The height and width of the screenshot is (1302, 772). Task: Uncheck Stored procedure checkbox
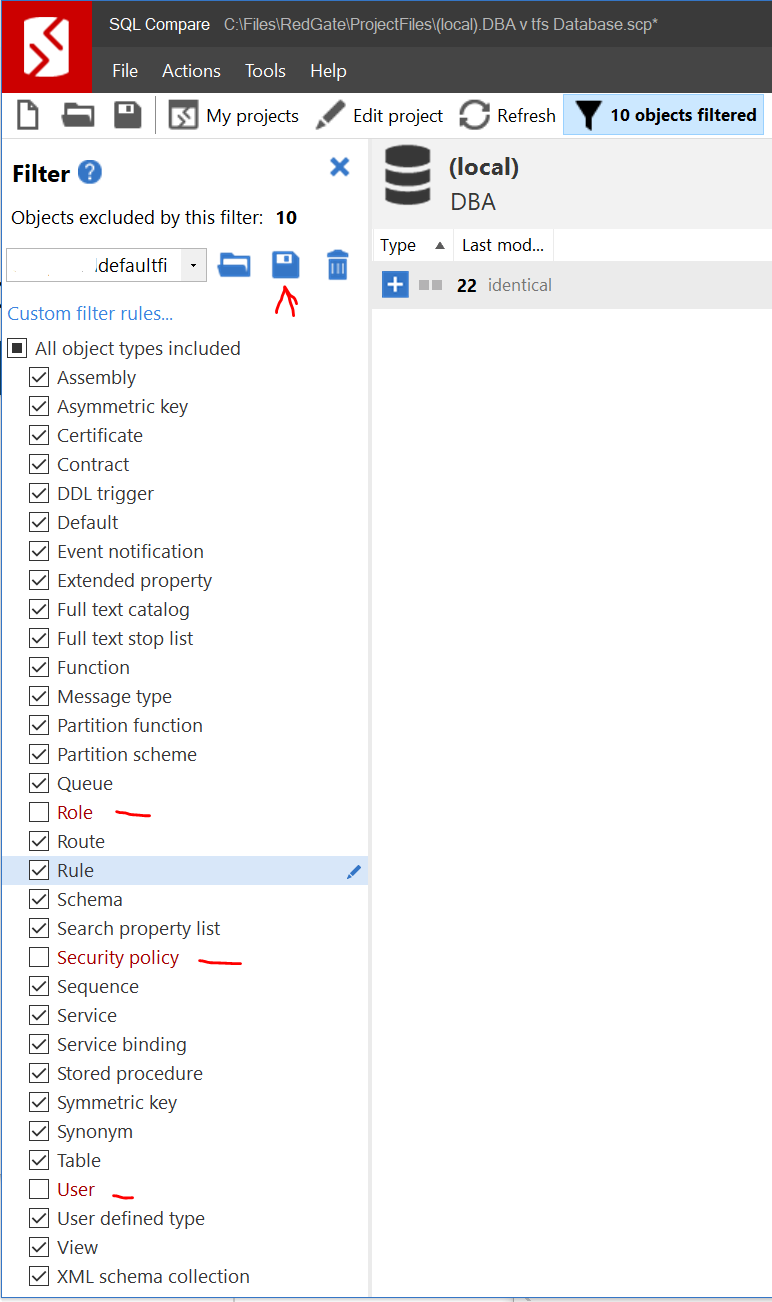point(39,1074)
